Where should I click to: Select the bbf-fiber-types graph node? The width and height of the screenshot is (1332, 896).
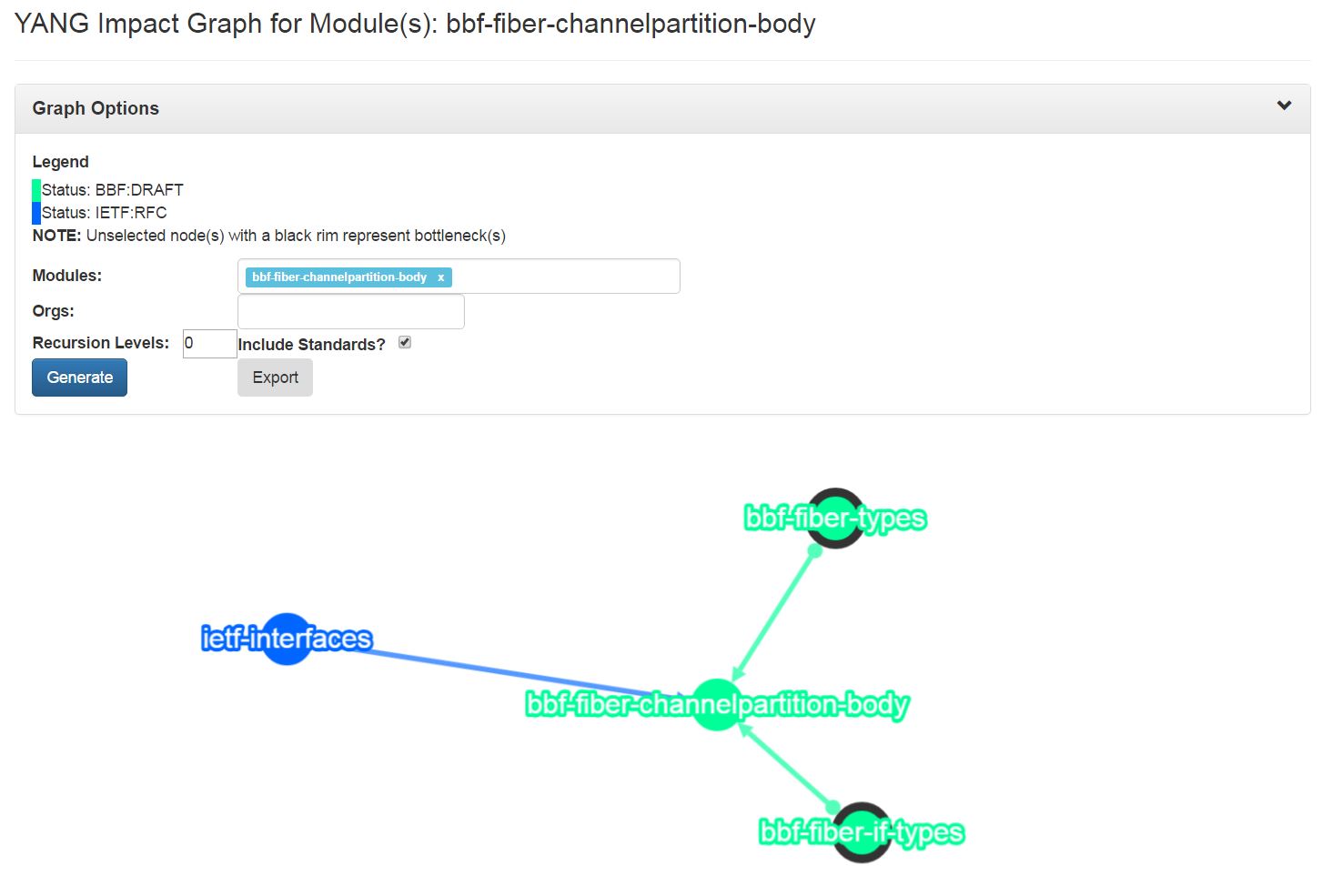(x=835, y=518)
